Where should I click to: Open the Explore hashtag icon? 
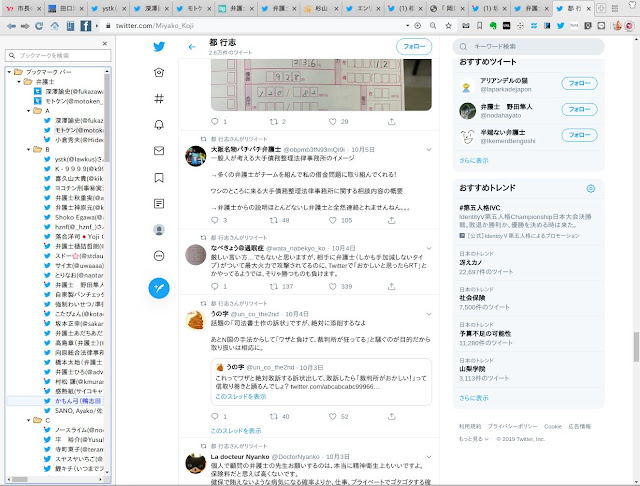pos(159,98)
